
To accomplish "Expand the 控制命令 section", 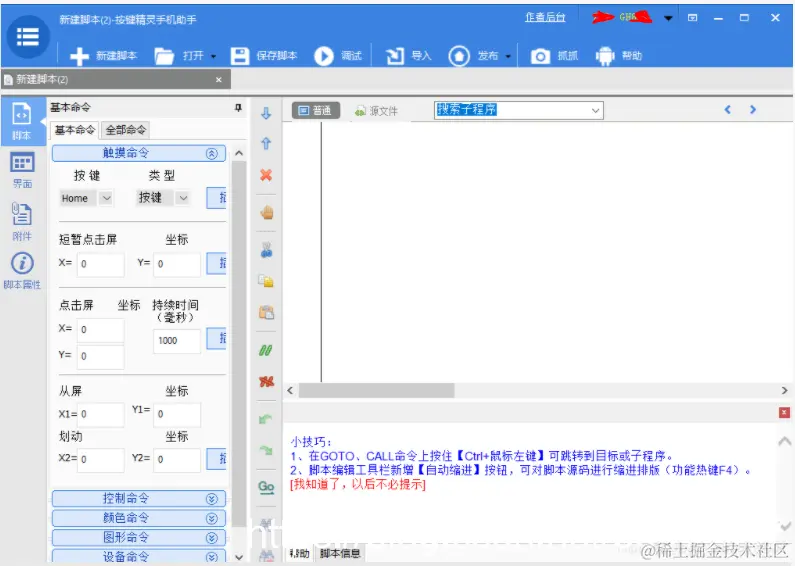I will tap(139, 499).
